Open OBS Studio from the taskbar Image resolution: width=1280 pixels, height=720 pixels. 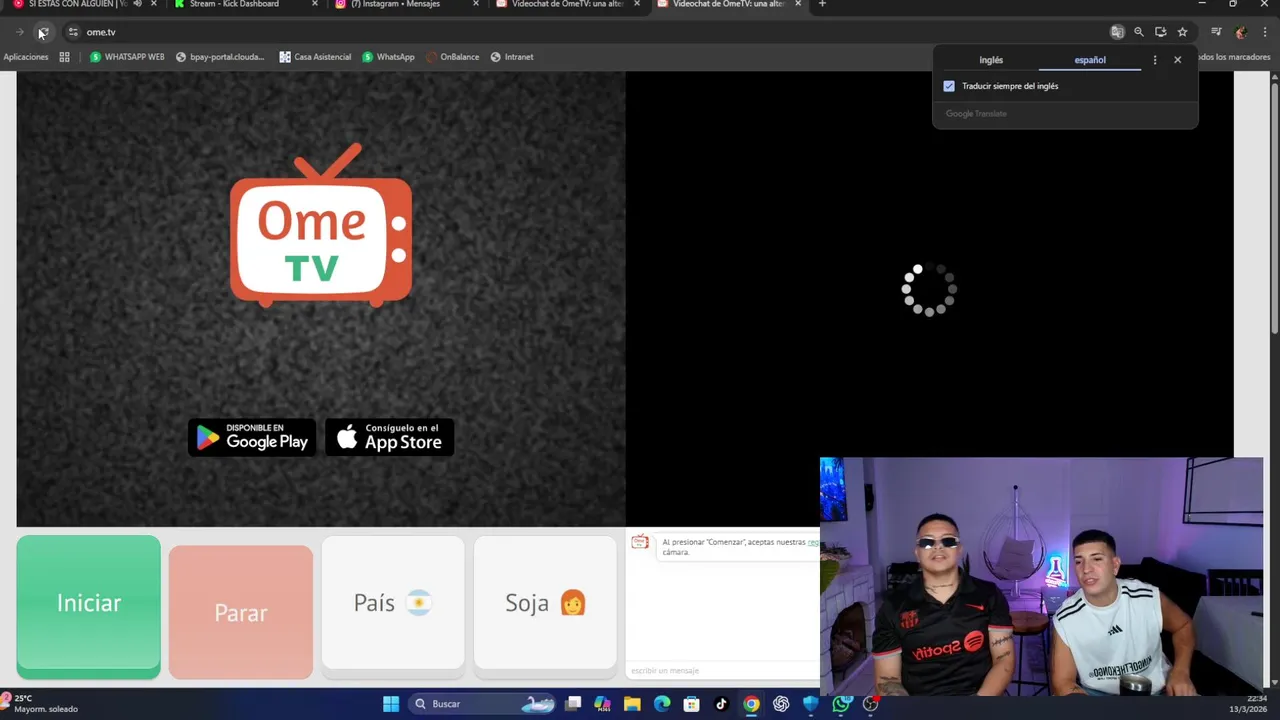871,704
